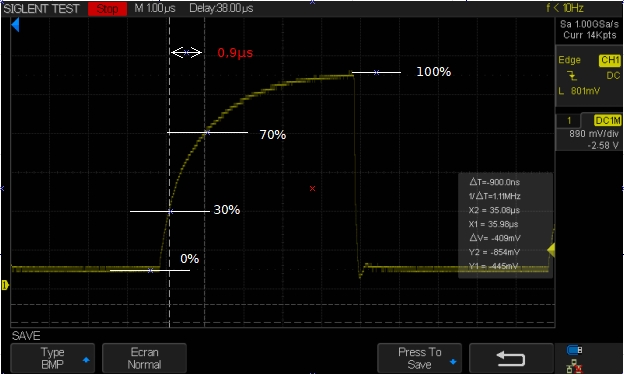Image resolution: width=624 pixels, height=374 pixels.
Task: Click the Y1 = -445mV cursor value
Action: click(x=493, y=266)
